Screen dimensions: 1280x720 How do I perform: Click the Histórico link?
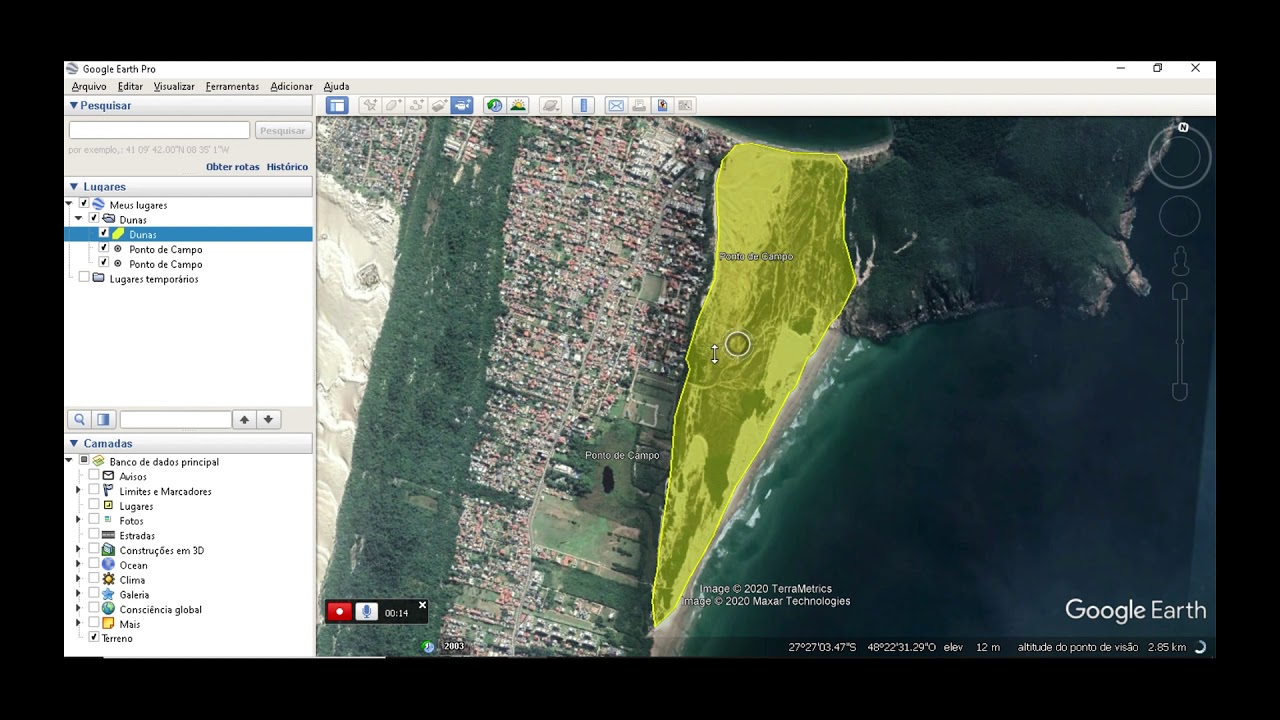pos(287,167)
